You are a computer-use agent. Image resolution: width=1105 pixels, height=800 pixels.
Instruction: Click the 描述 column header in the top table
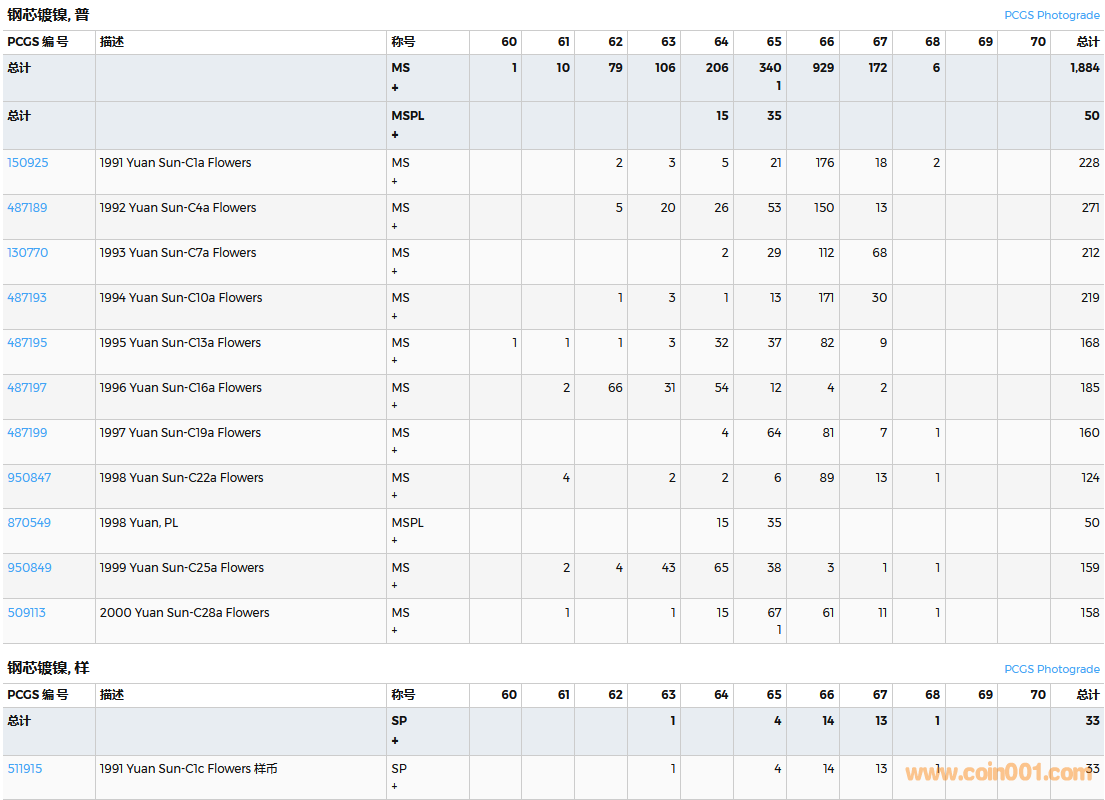[112, 42]
